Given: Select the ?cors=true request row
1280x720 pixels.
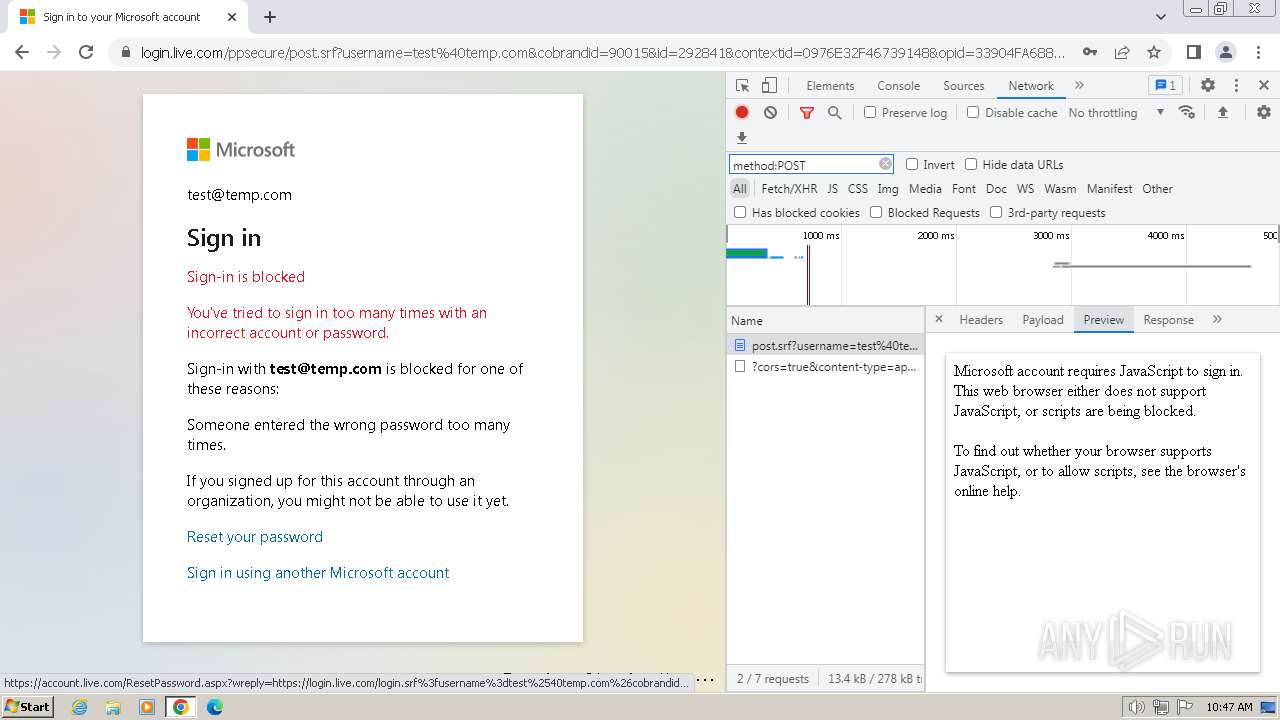Looking at the screenshot, I should pyautogui.click(x=825, y=367).
